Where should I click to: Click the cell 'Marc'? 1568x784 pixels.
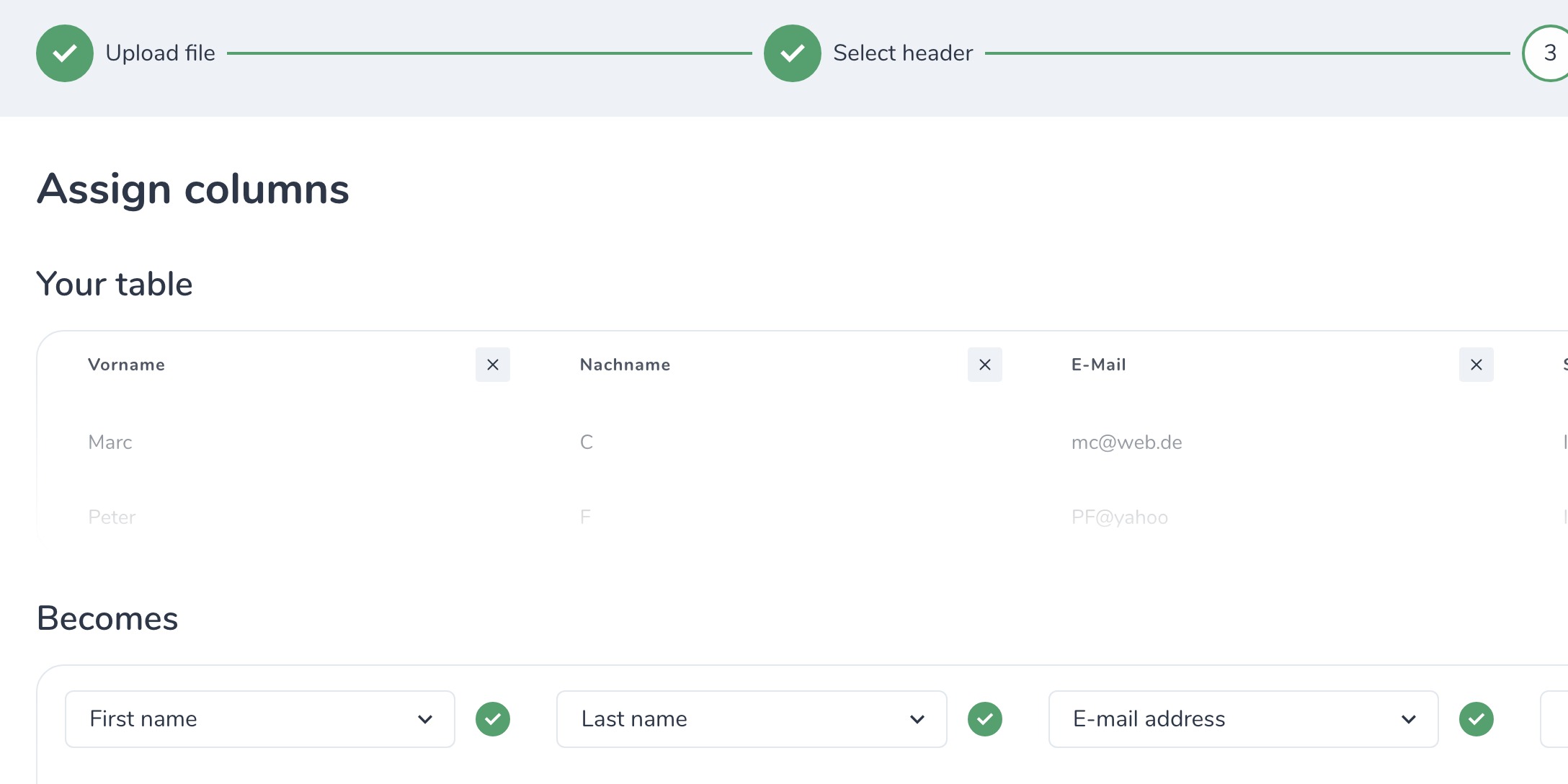[110, 442]
